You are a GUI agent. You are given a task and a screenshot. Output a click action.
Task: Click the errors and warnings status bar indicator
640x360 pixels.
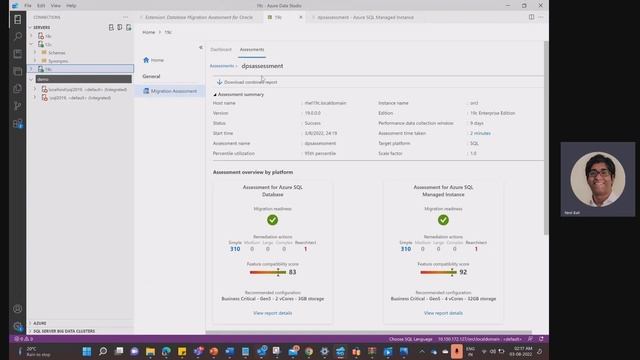tap(24, 339)
